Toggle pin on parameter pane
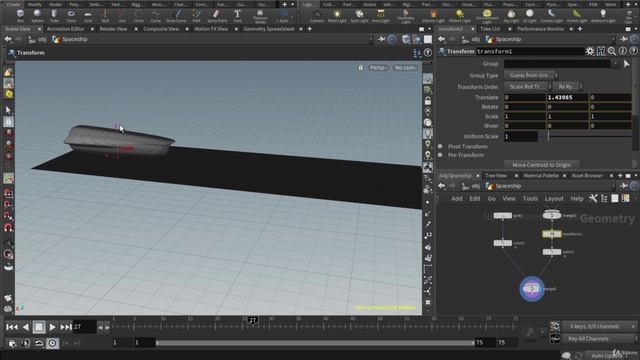640x360 pixels. pos(624,39)
